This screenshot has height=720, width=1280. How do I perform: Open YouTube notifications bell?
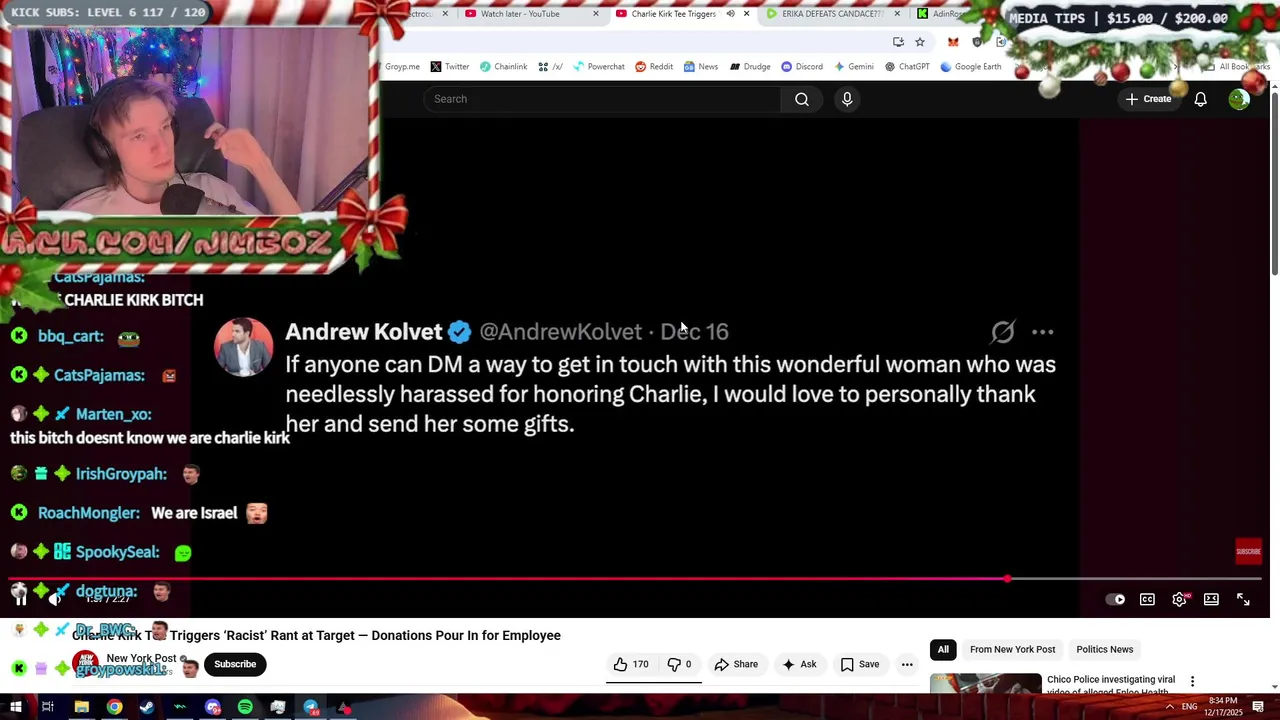click(1200, 99)
